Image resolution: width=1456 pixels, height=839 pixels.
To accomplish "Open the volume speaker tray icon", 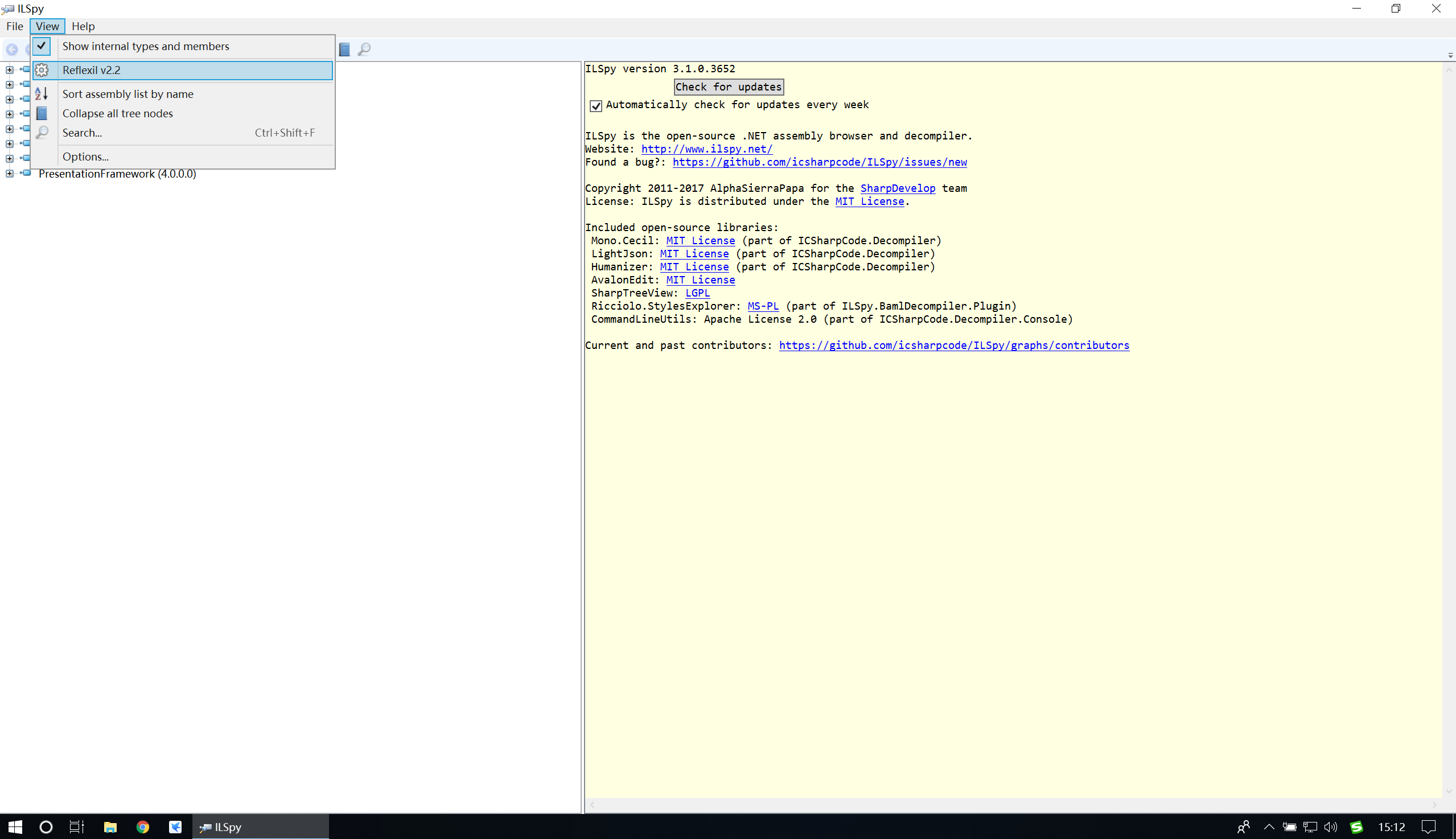I will tap(1331, 827).
